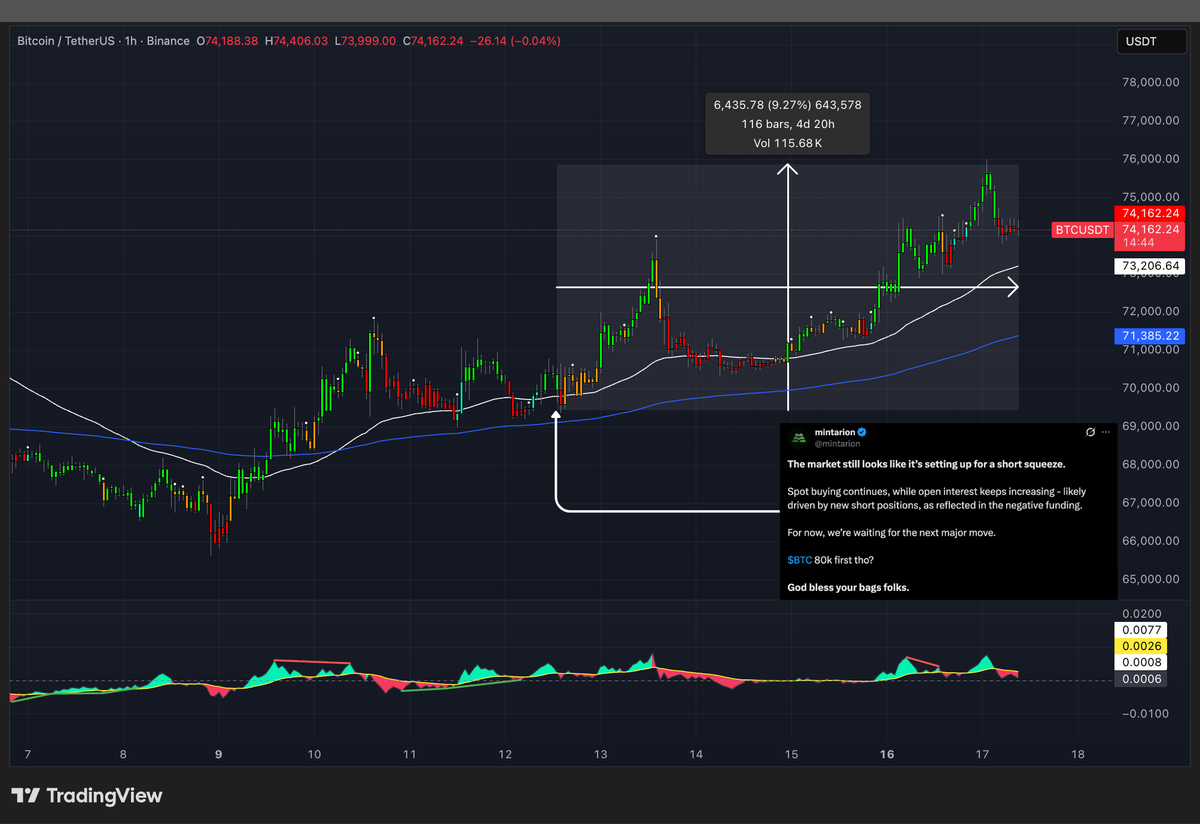
Task: Click the high value H74,406.03 in header
Action: [x=296, y=41]
